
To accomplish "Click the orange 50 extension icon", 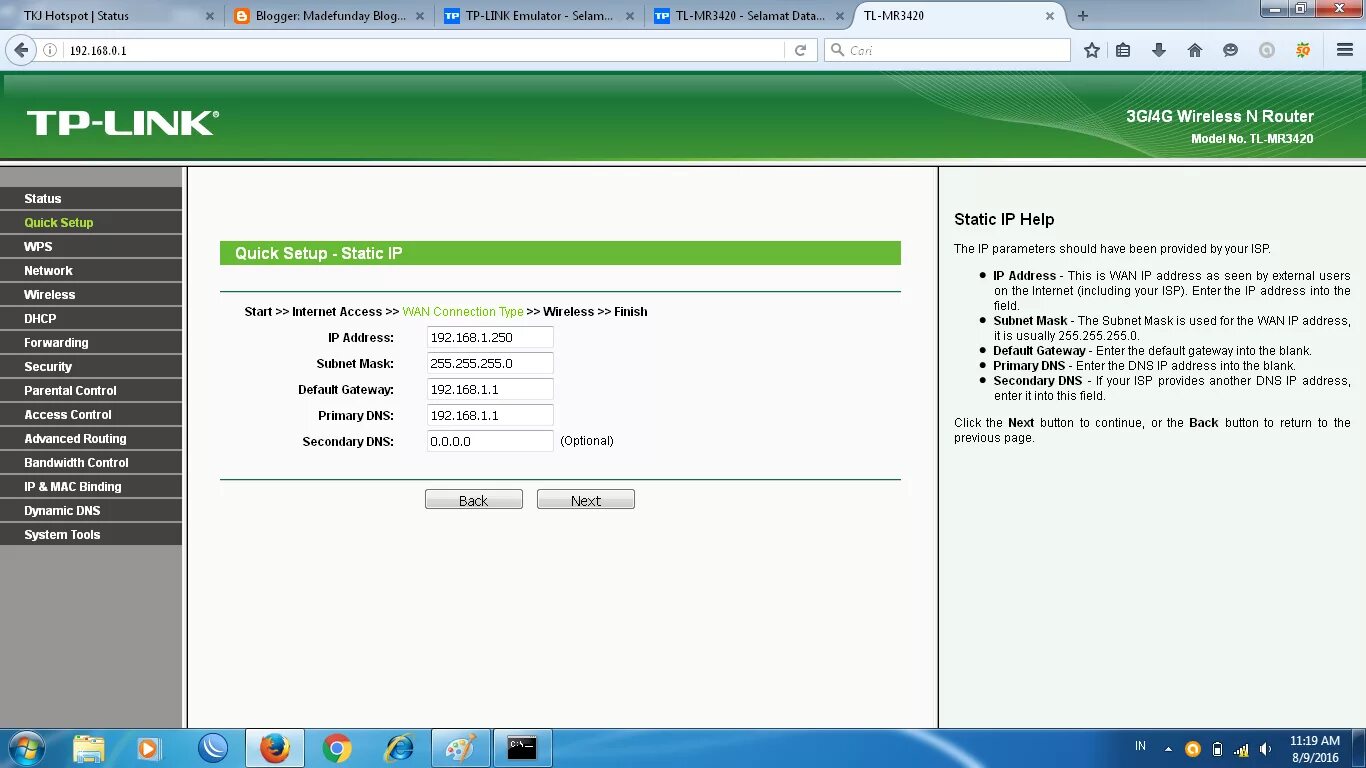I will click(x=1303, y=50).
